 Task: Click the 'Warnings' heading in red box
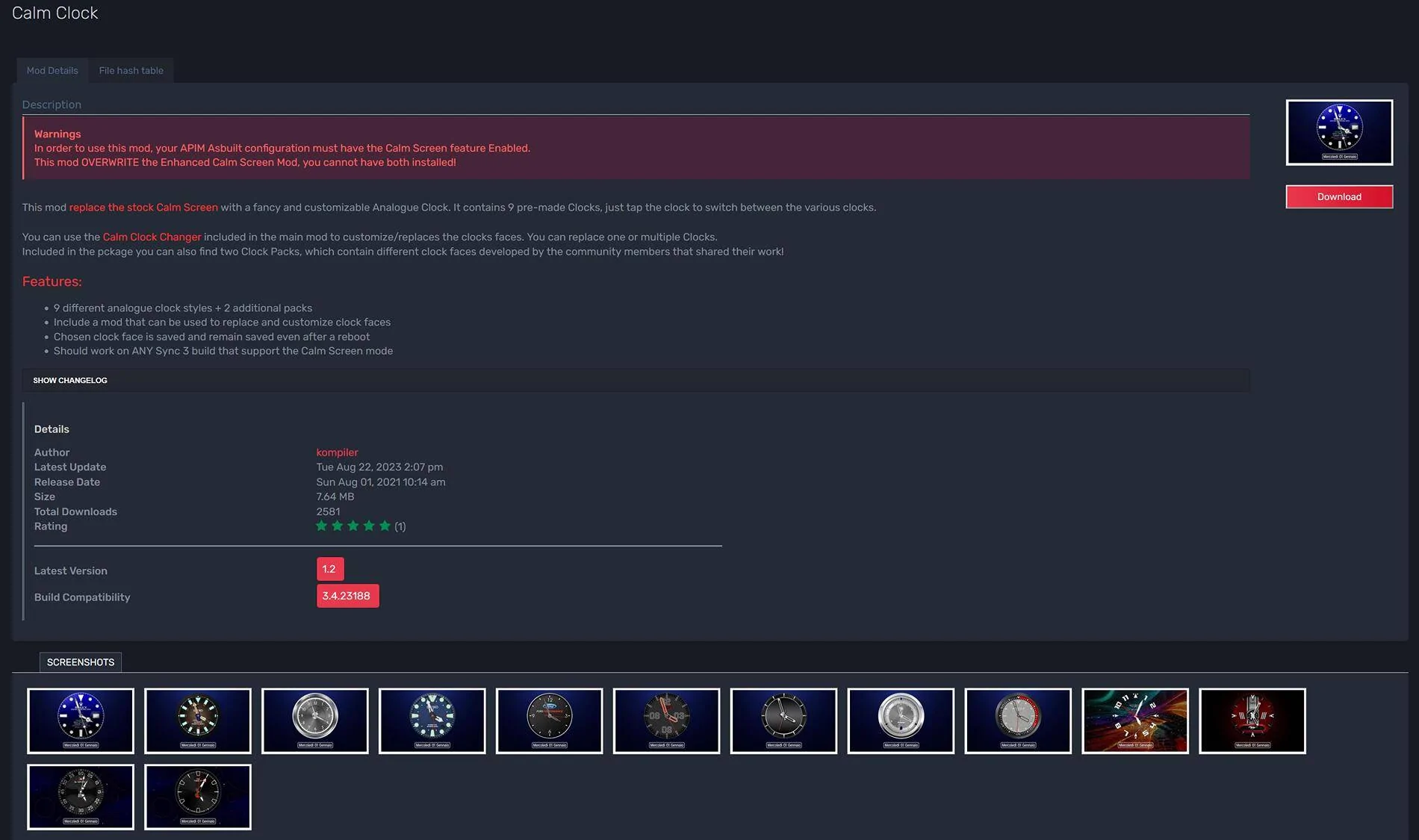[x=58, y=134]
